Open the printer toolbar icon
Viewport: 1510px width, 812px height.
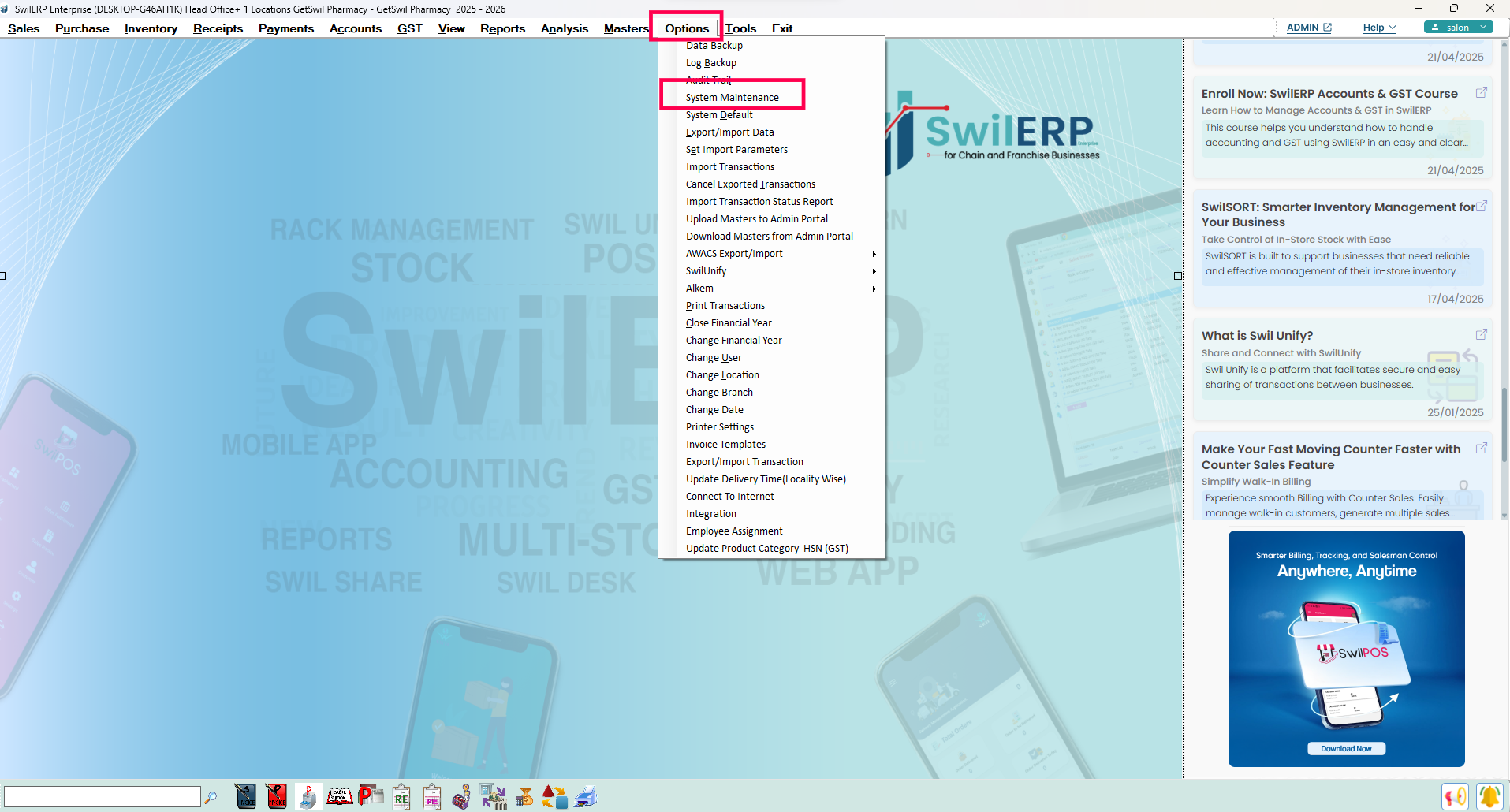coord(586,797)
